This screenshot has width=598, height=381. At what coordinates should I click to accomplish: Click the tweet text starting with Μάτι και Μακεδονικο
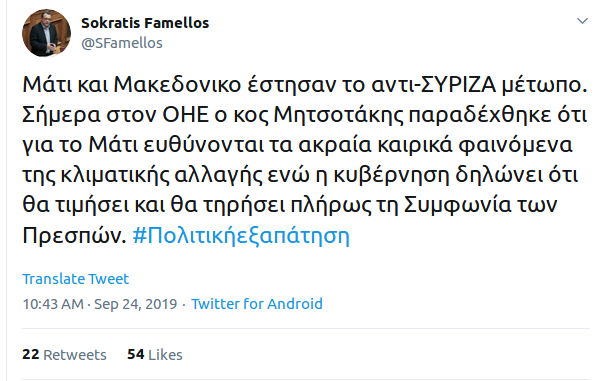(x=305, y=160)
